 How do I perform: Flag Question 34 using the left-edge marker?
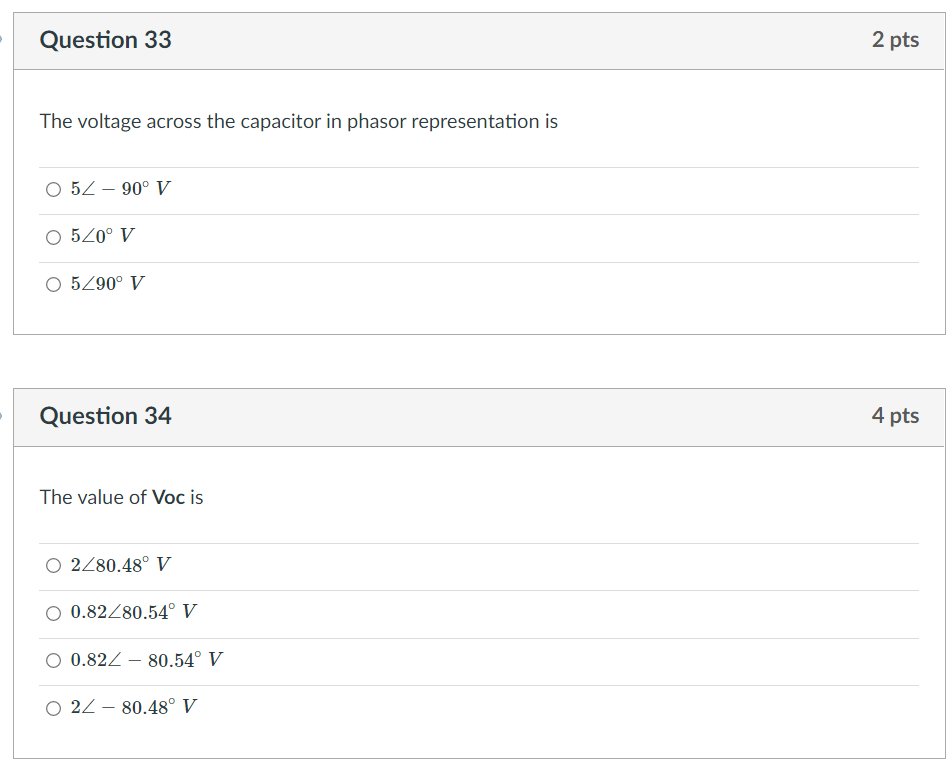[x=1, y=416]
